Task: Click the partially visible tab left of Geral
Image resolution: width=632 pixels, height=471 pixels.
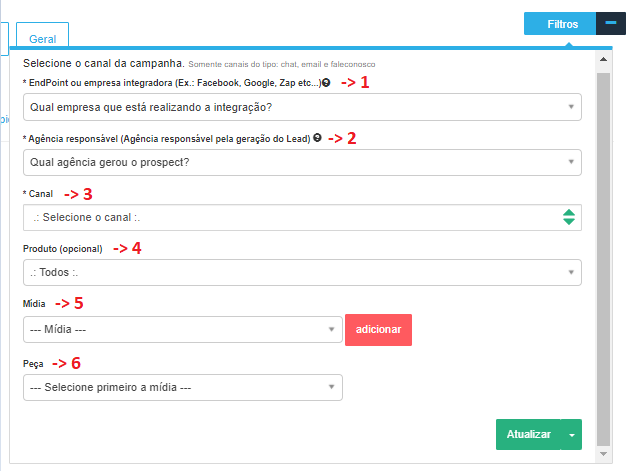Action: click(x=4, y=38)
